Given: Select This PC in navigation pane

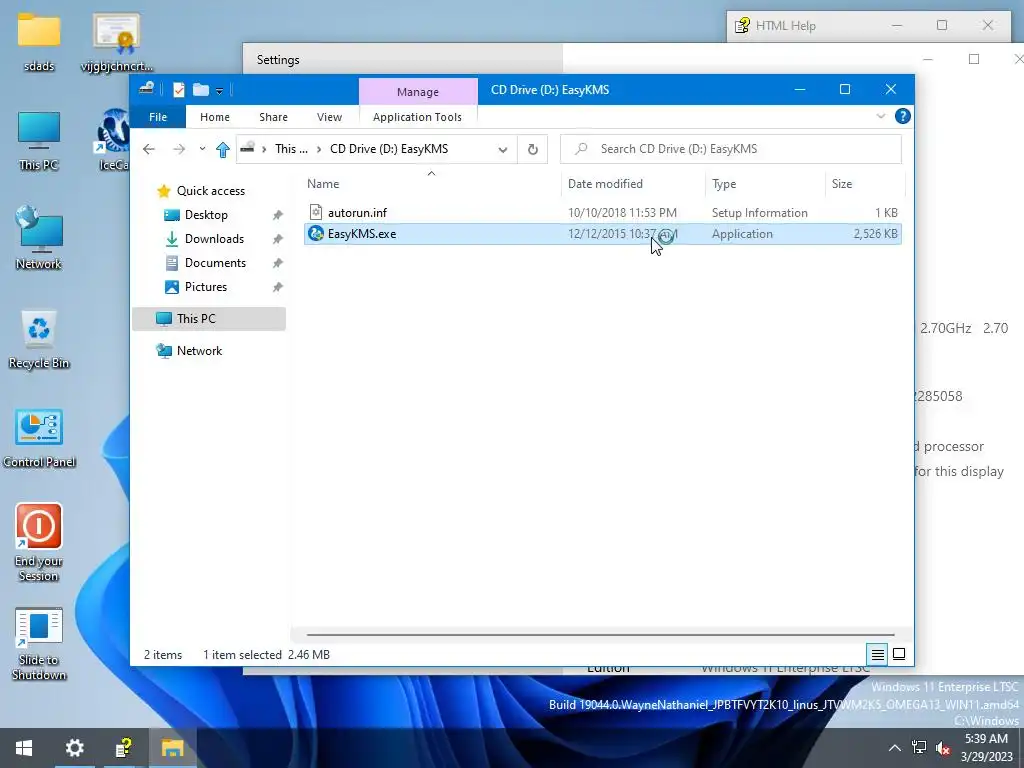Looking at the screenshot, I should (x=209, y=319).
